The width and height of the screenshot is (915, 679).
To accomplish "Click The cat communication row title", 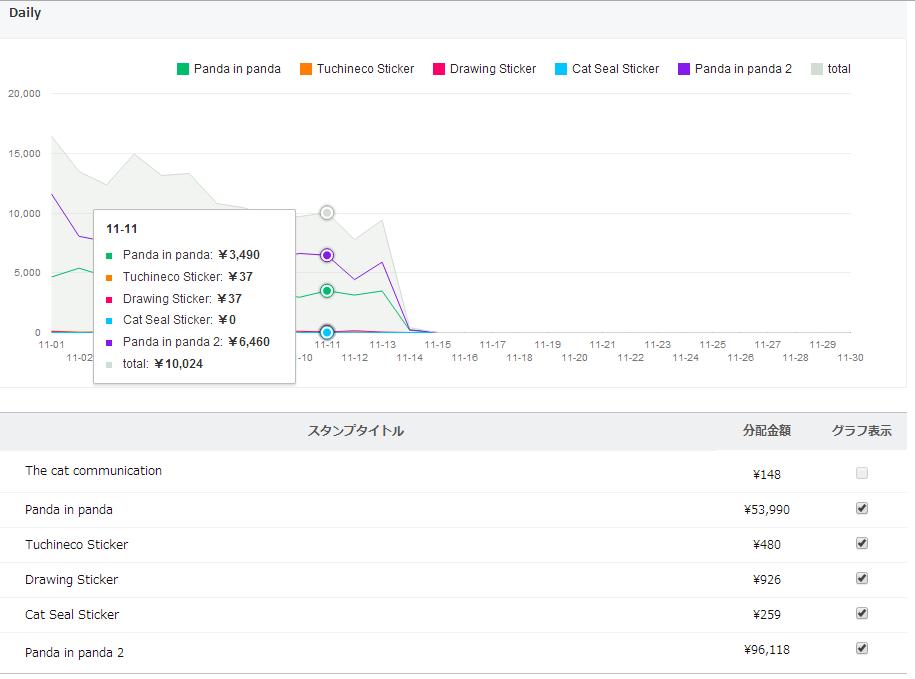I will pyautogui.click(x=93, y=471).
